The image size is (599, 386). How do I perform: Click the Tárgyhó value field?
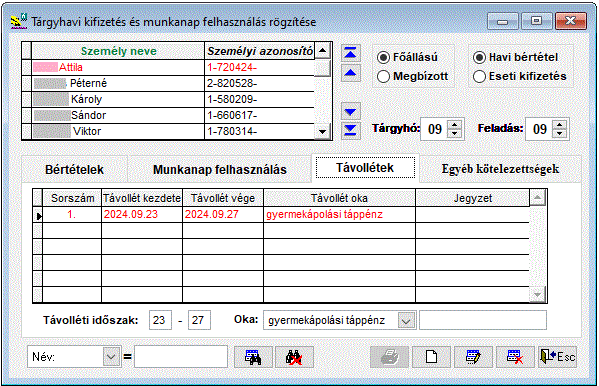coord(435,129)
